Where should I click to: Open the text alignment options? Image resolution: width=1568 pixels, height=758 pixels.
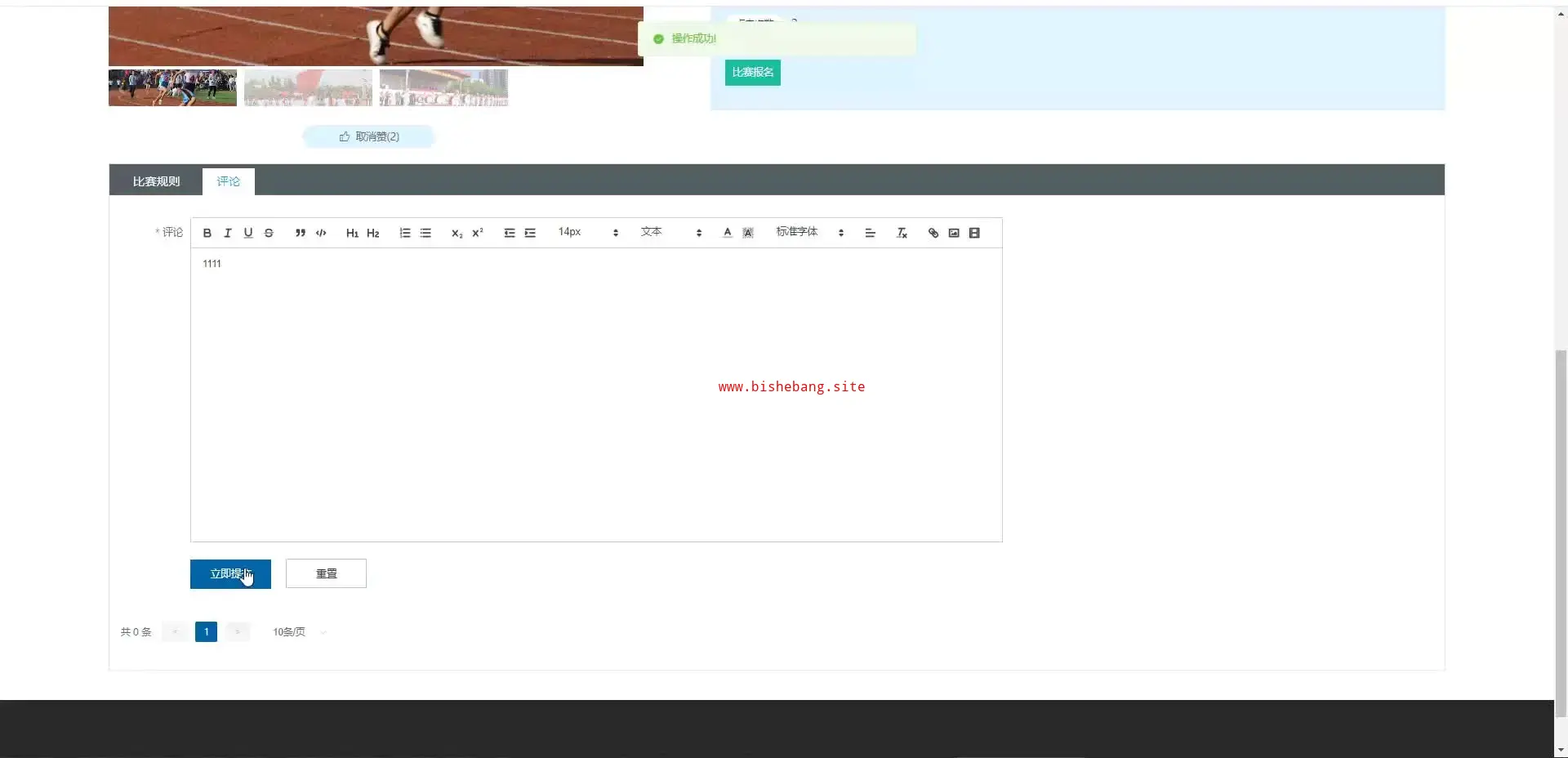(871, 233)
